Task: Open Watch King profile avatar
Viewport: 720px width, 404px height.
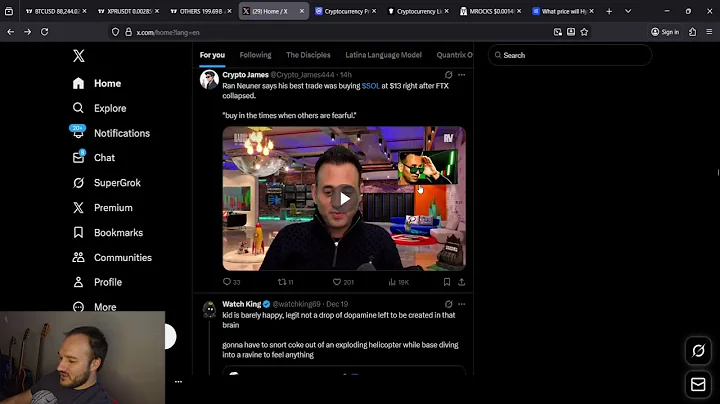Action: [x=209, y=309]
